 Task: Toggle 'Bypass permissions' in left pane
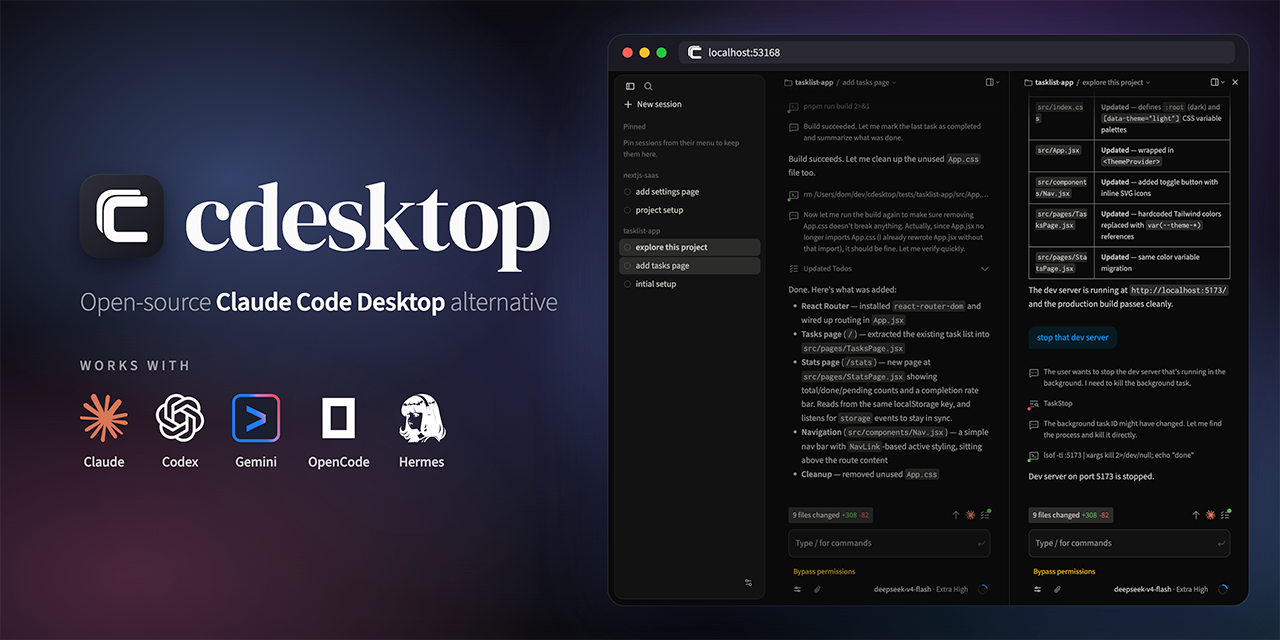(824, 571)
